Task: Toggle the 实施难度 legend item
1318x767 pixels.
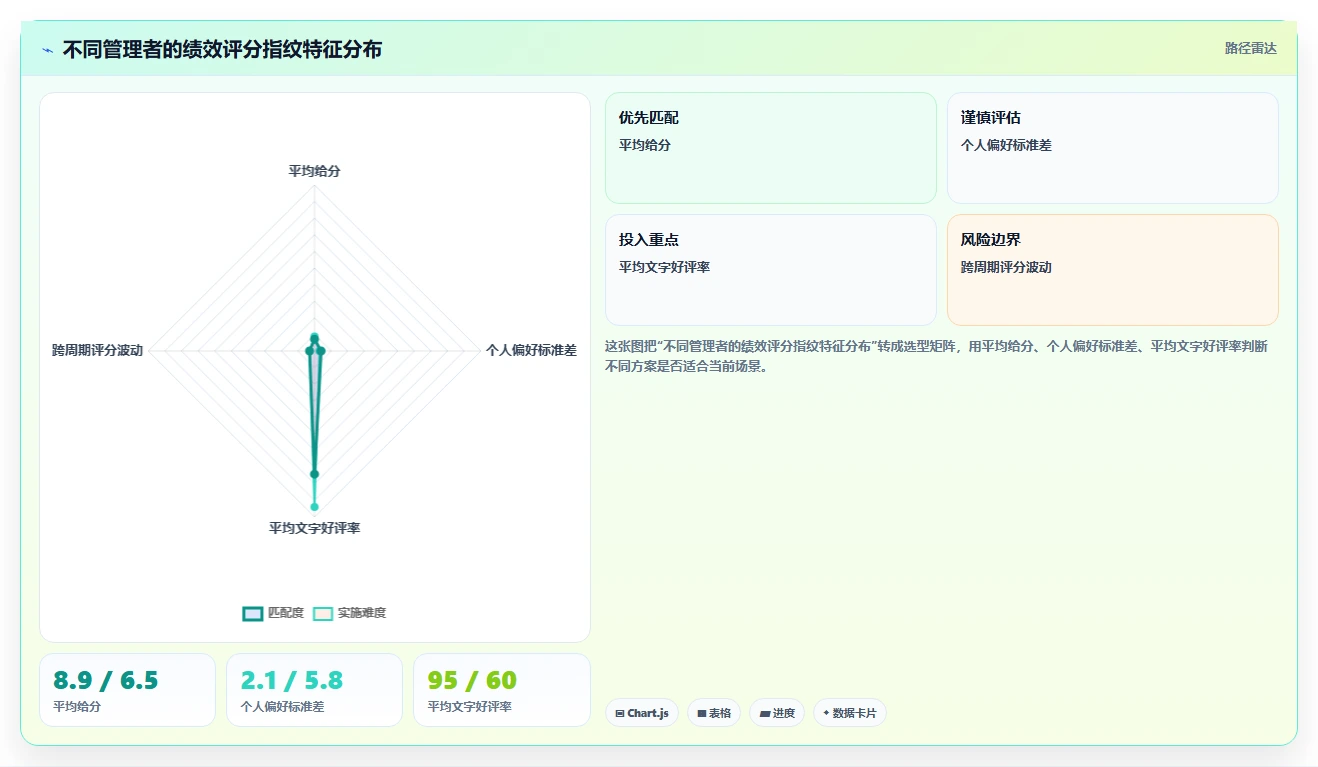Action: pyautogui.click(x=349, y=613)
